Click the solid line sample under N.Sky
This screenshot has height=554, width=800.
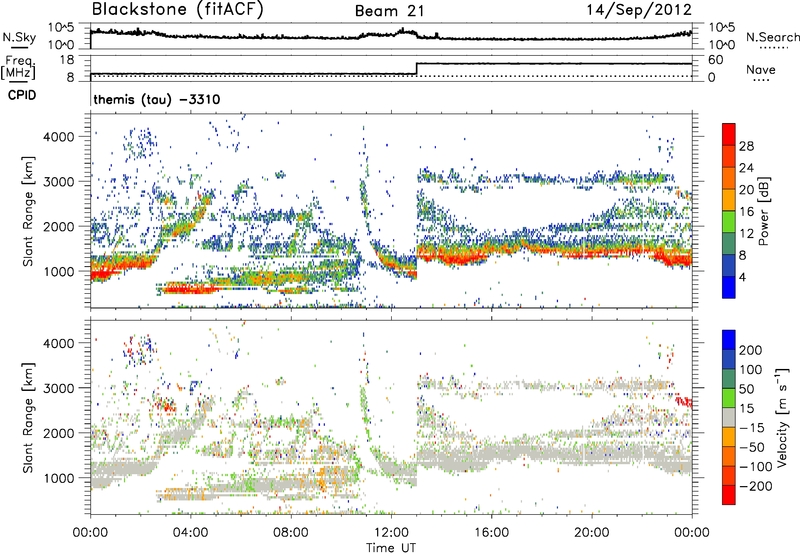[x=19, y=48]
